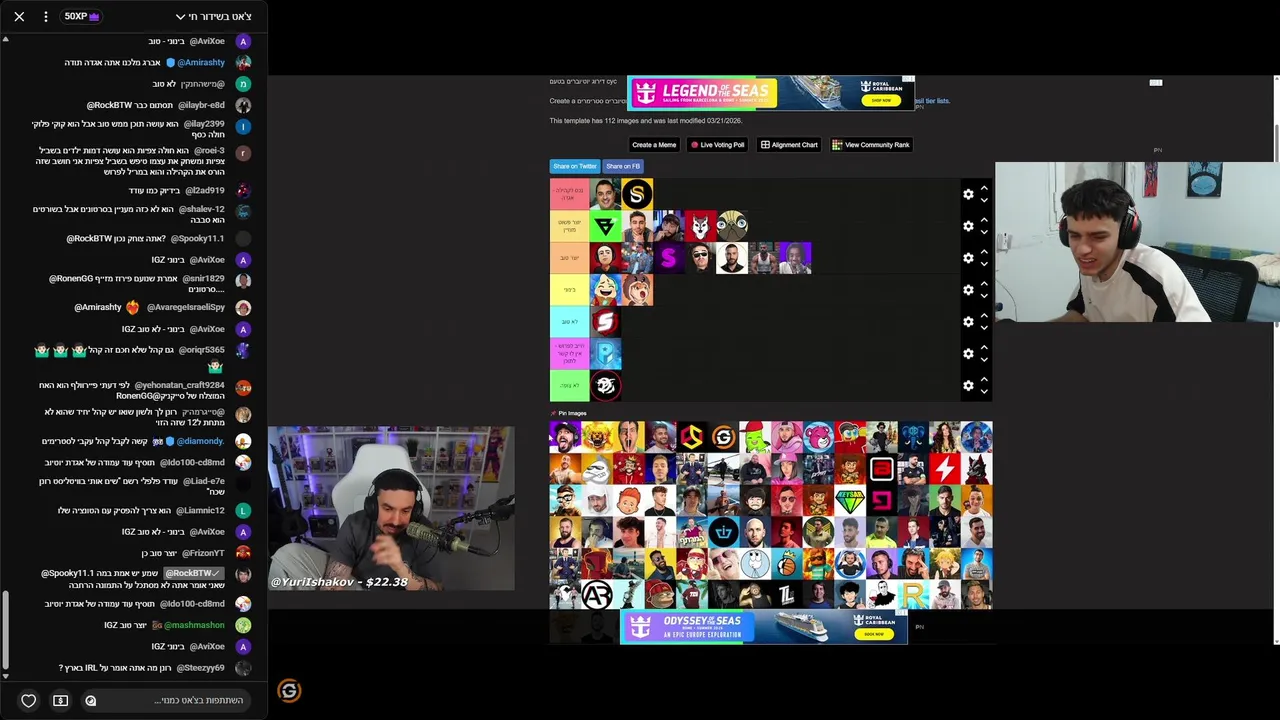
Task: Move the red top tier row down
Action: (984, 200)
